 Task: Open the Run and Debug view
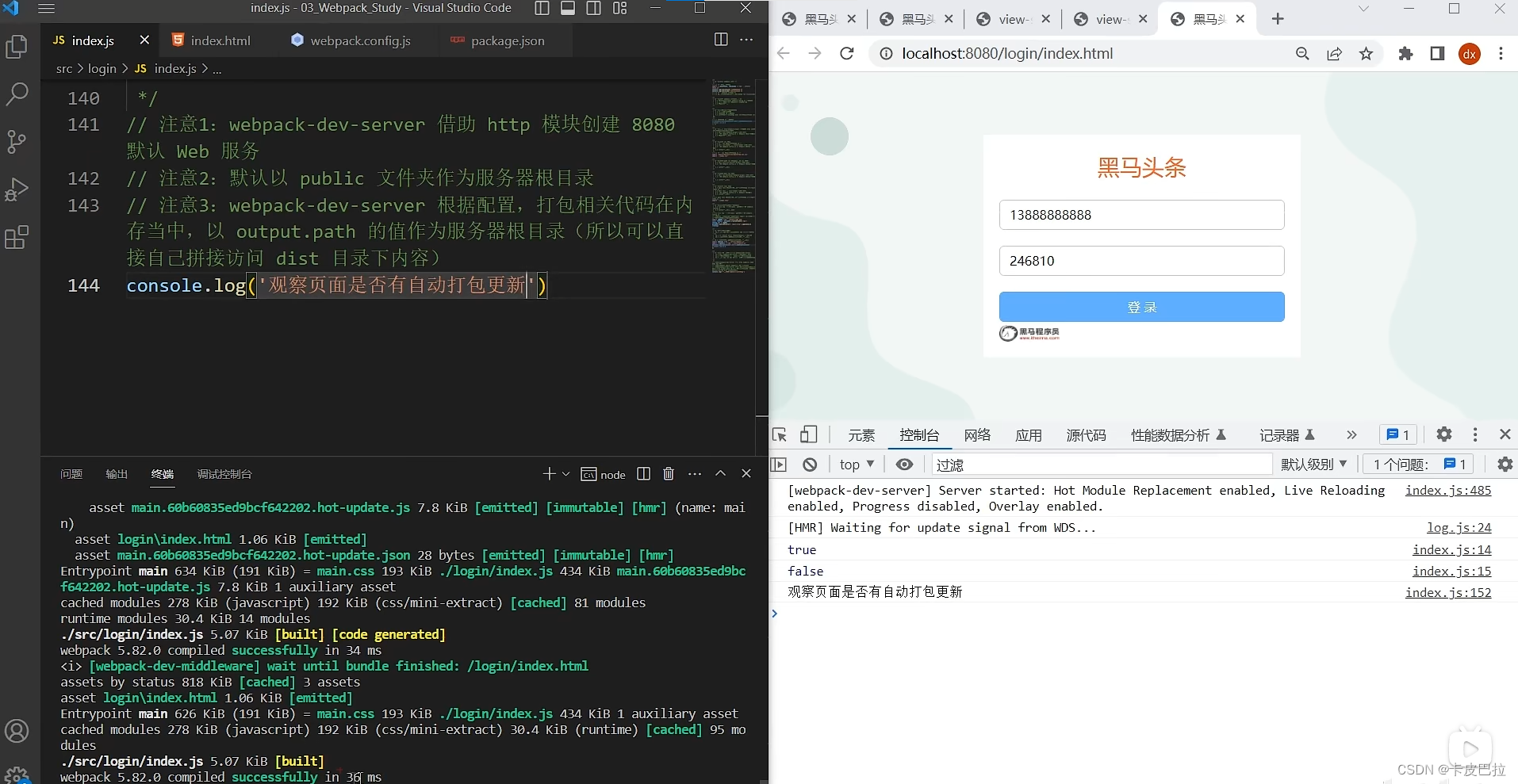17,189
